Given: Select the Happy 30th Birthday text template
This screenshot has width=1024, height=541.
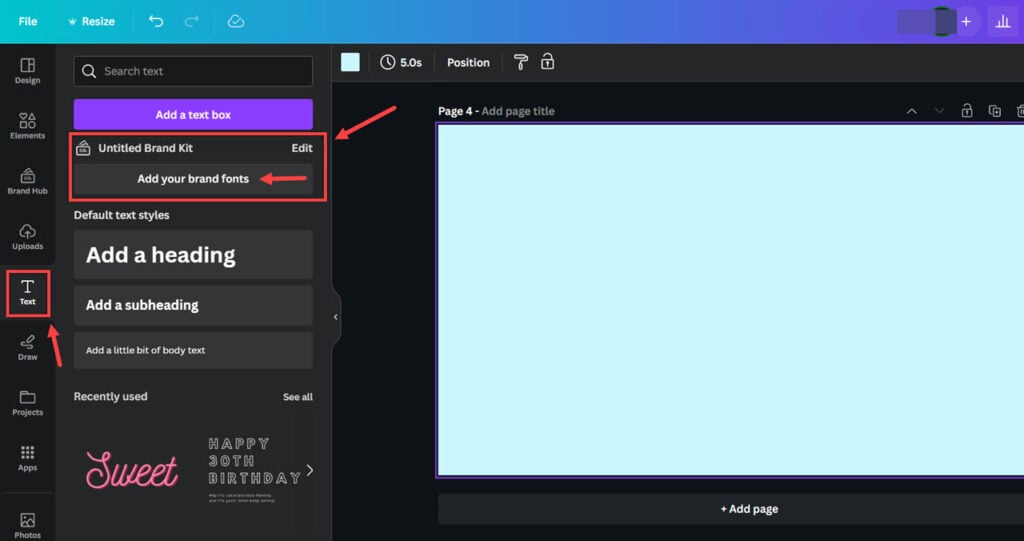Looking at the screenshot, I should [253, 469].
